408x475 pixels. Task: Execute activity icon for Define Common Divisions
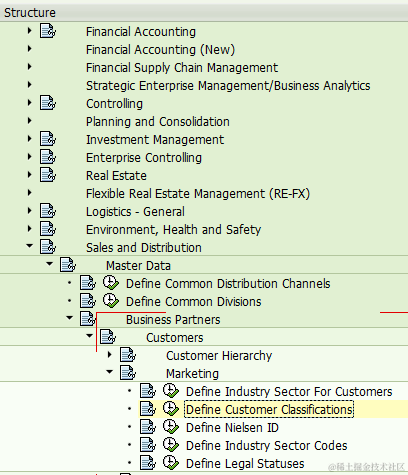pos(110,301)
